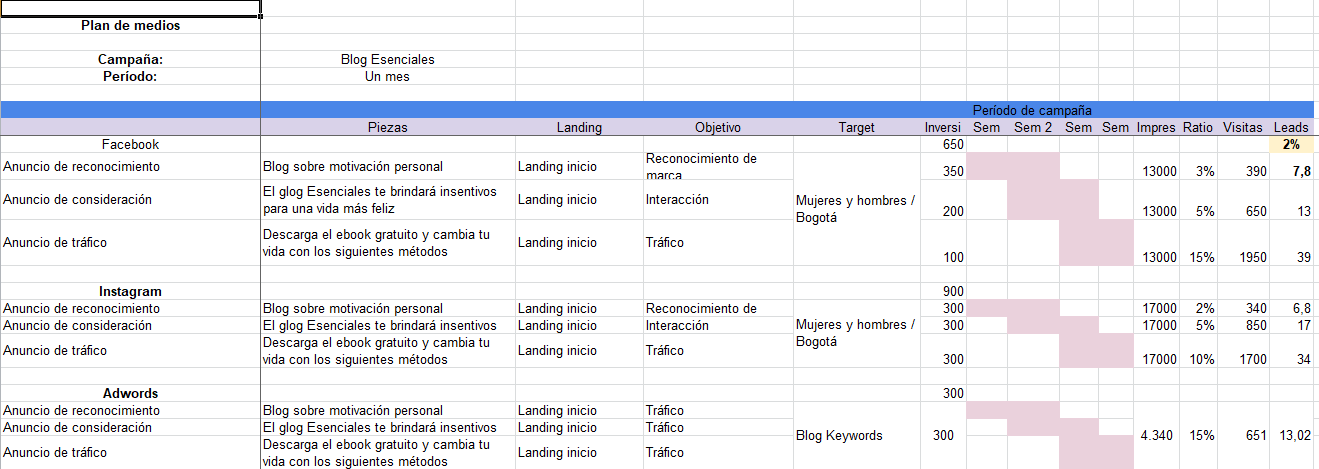The height and width of the screenshot is (469, 1319).
Task: Click the Instagram 900 investment cell
Action: [943, 292]
